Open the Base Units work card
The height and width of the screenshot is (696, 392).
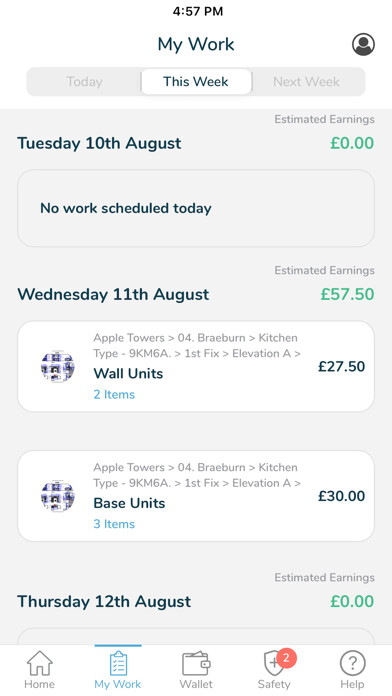pos(196,496)
